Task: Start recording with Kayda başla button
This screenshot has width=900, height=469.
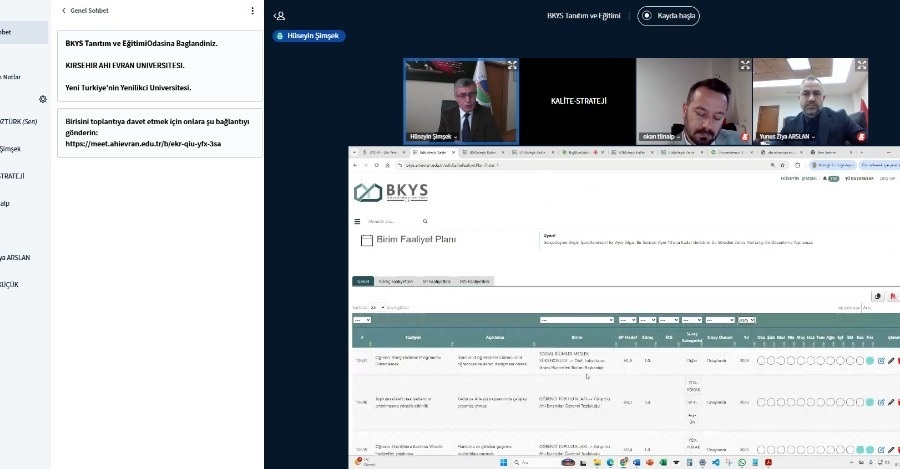Action: point(669,16)
